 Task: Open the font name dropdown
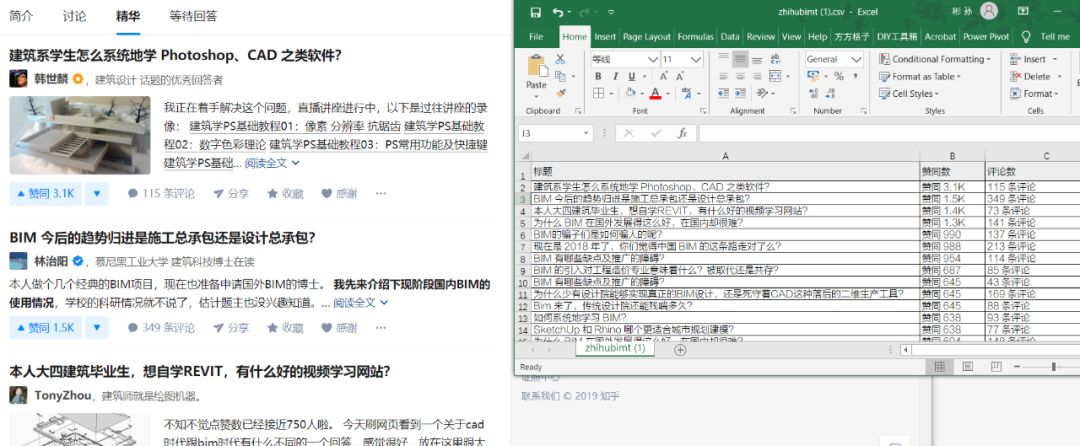coord(653,59)
